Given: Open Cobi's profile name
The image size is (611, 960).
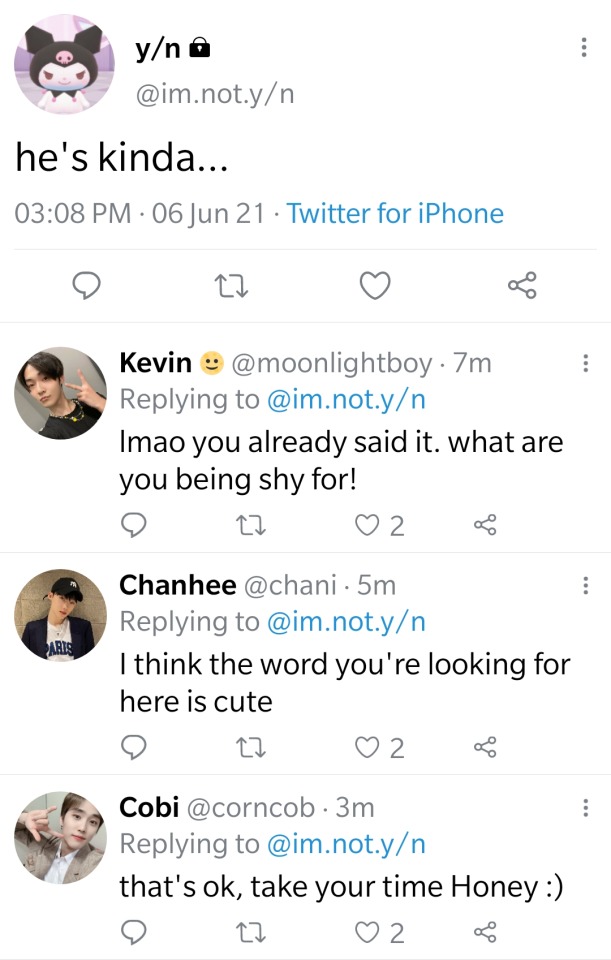Looking at the screenshot, I should [149, 807].
